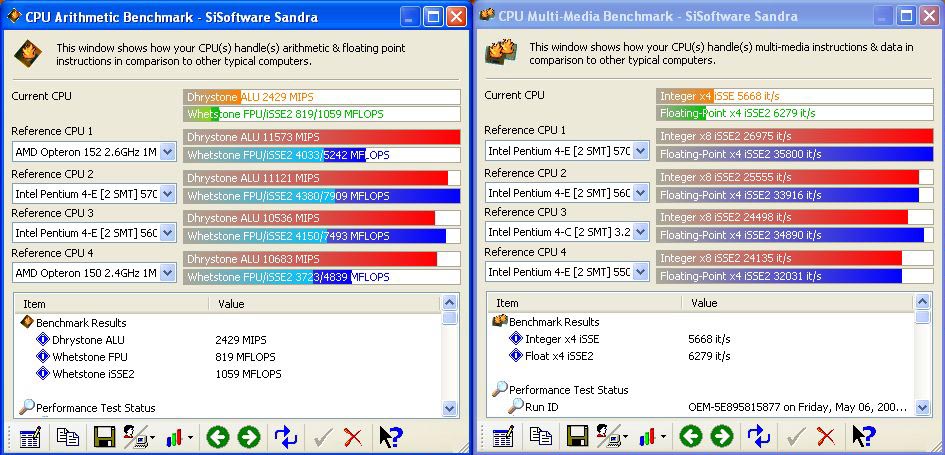This screenshot has width=945, height=455.
Task: Click current CPU Whetstone FPU/iSSE2 819/1059 MFLOPS bar
Action: 322,114
